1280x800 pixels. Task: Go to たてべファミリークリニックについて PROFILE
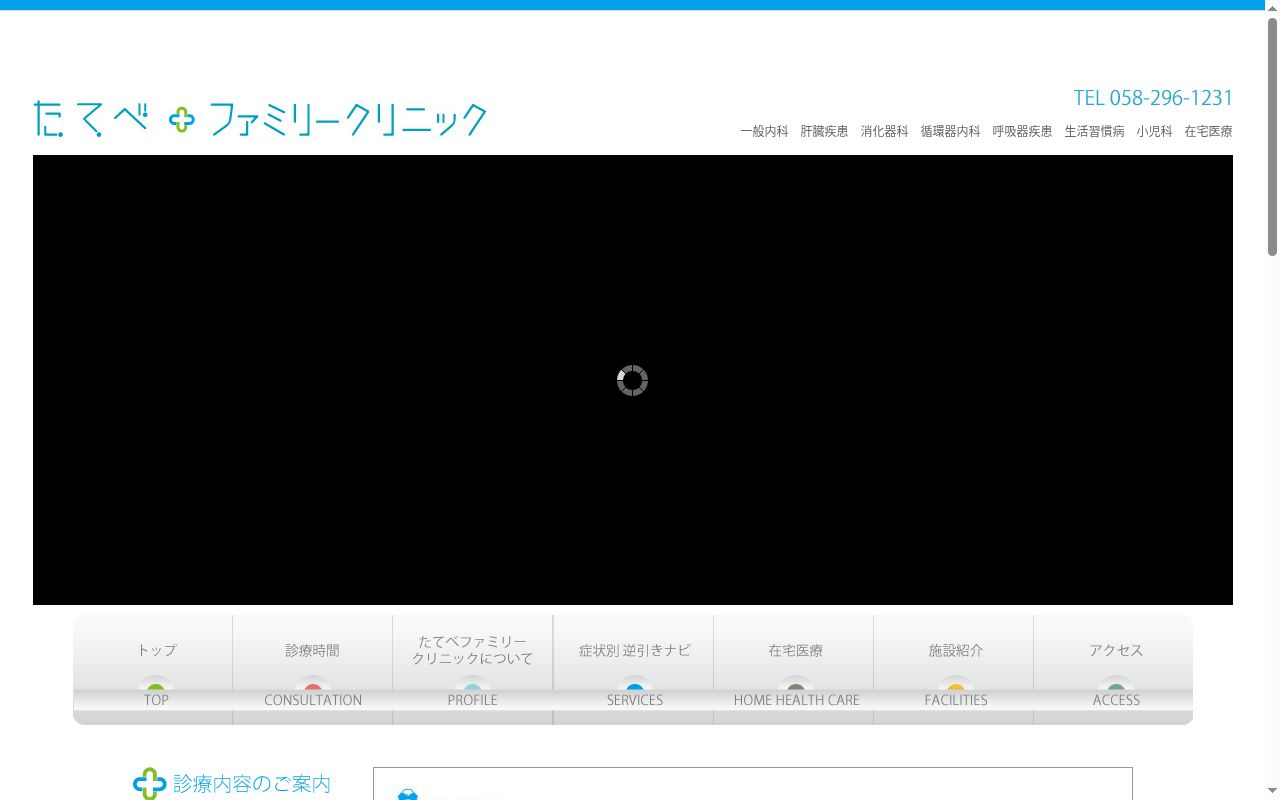[x=473, y=670]
